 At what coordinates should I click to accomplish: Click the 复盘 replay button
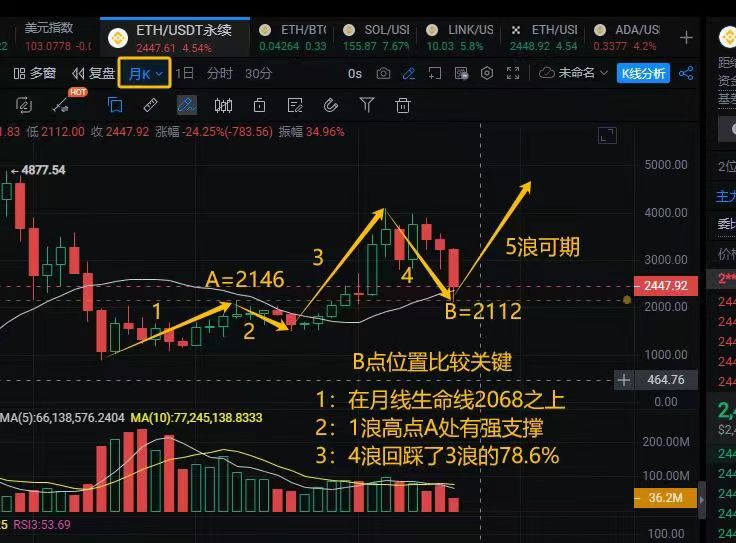pos(93,74)
